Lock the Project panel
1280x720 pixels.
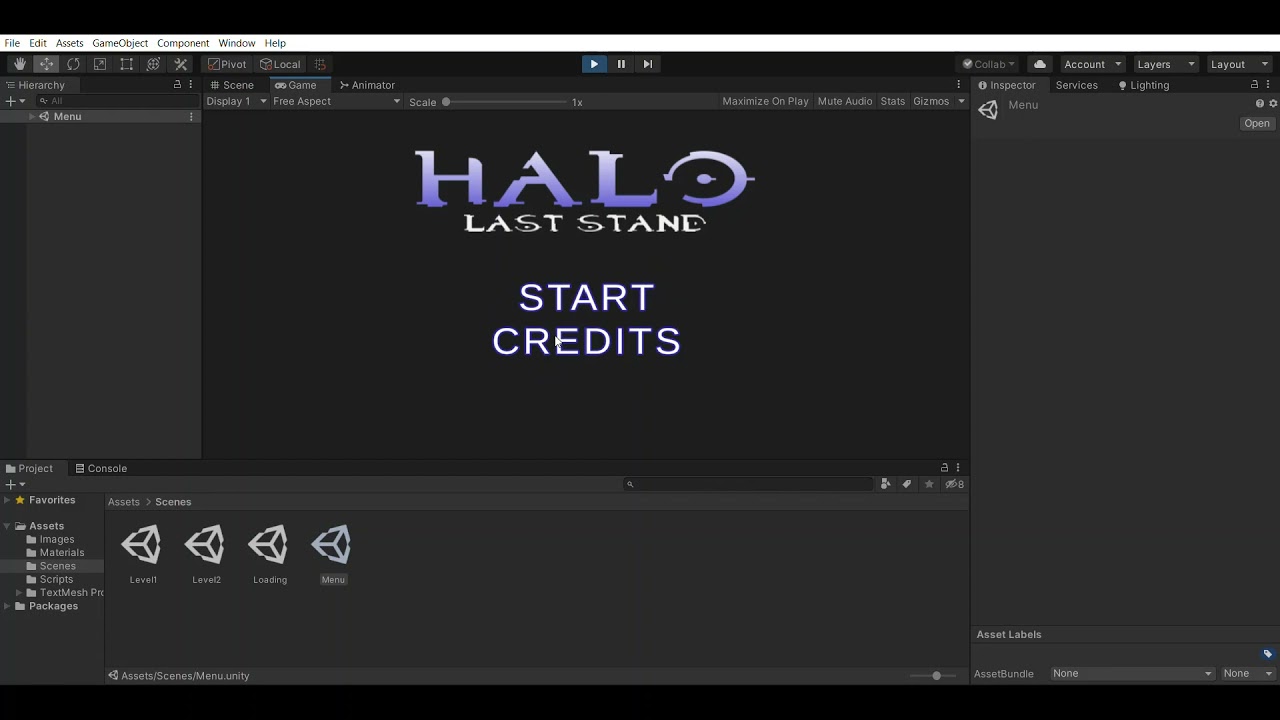point(944,468)
